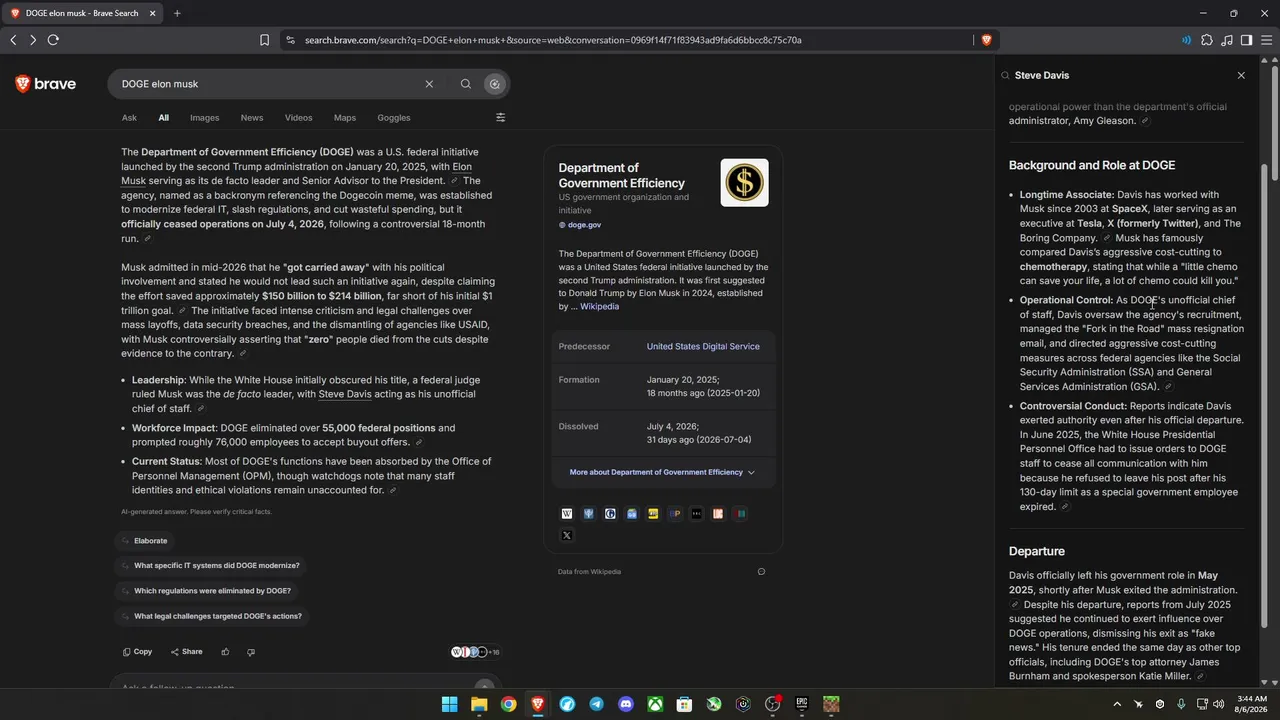The height and width of the screenshot is (720, 1280).
Task: Give the AI answer a thumbs down
Action: pos(250,652)
